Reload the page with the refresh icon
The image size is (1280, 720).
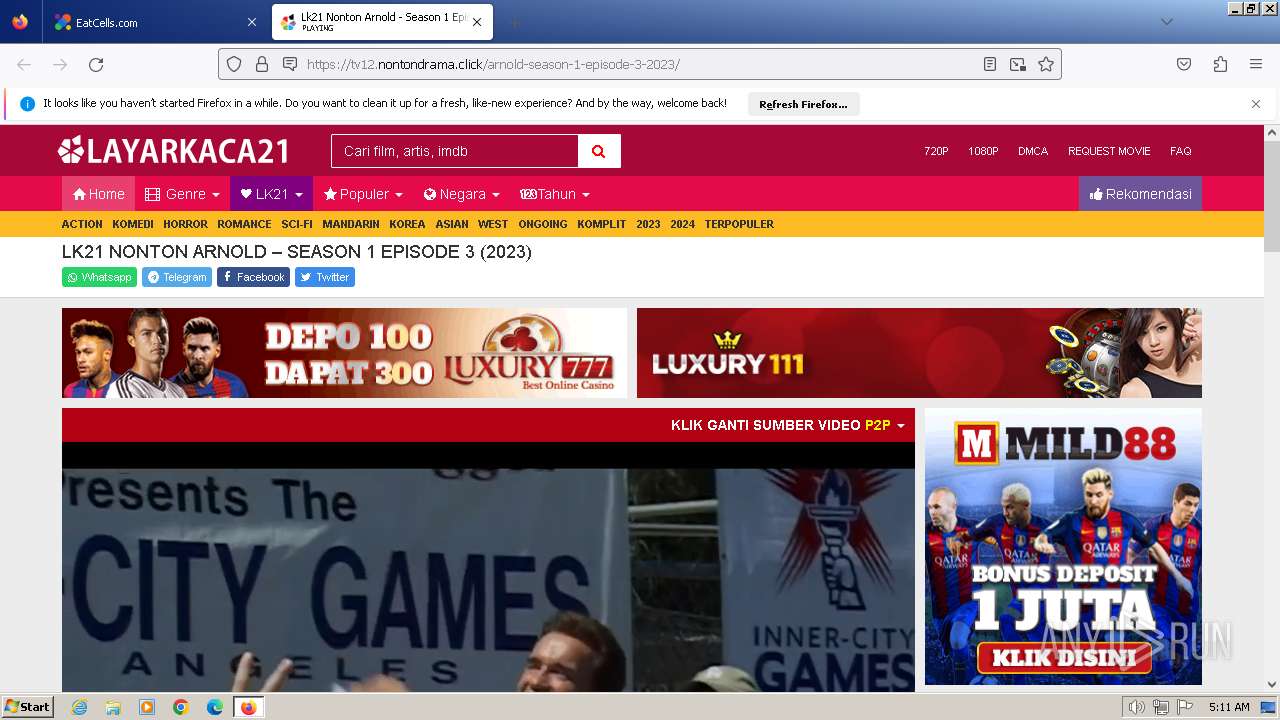tap(96, 64)
